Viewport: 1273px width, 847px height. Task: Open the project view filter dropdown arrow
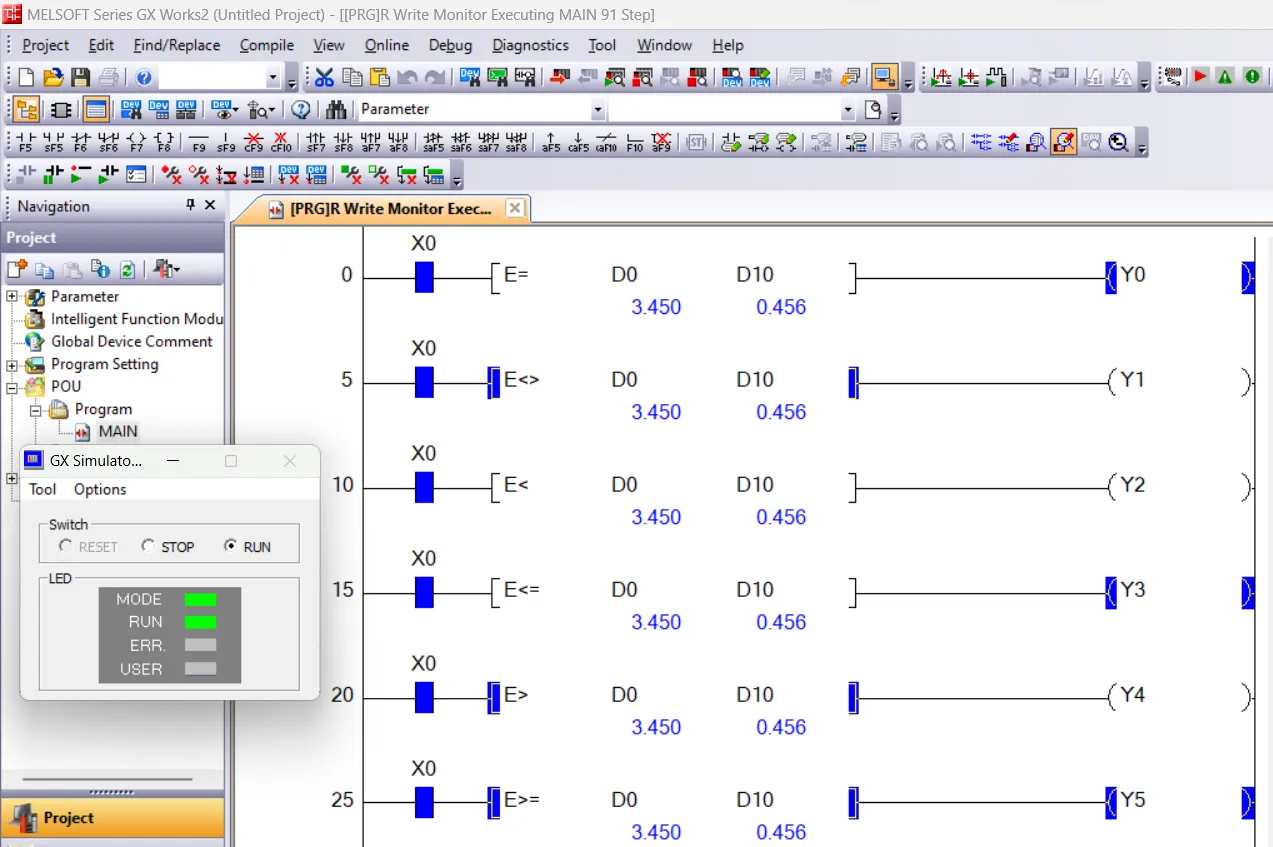pos(177,269)
